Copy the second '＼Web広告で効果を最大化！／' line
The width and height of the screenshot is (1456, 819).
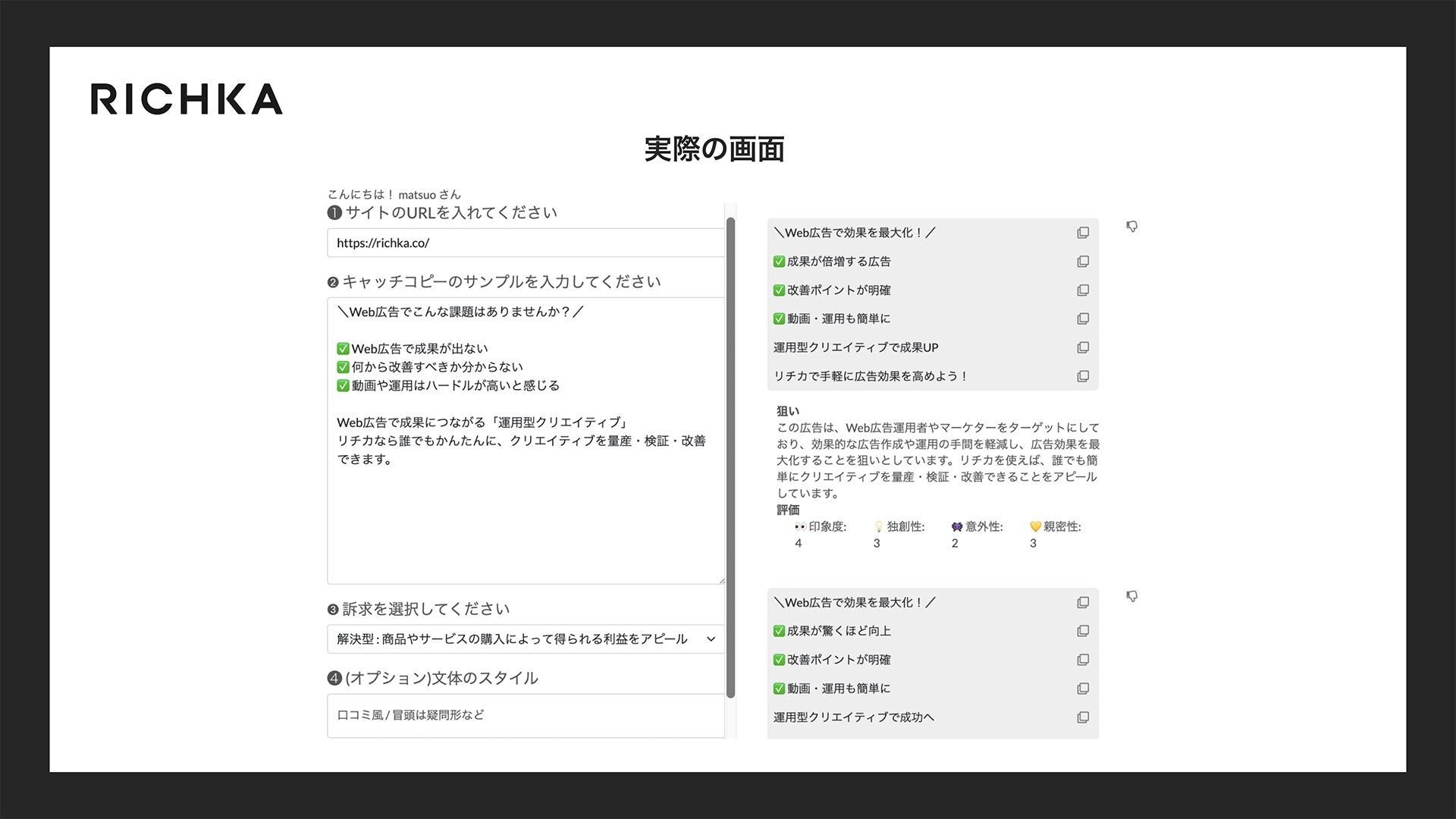click(x=1083, y=603)
